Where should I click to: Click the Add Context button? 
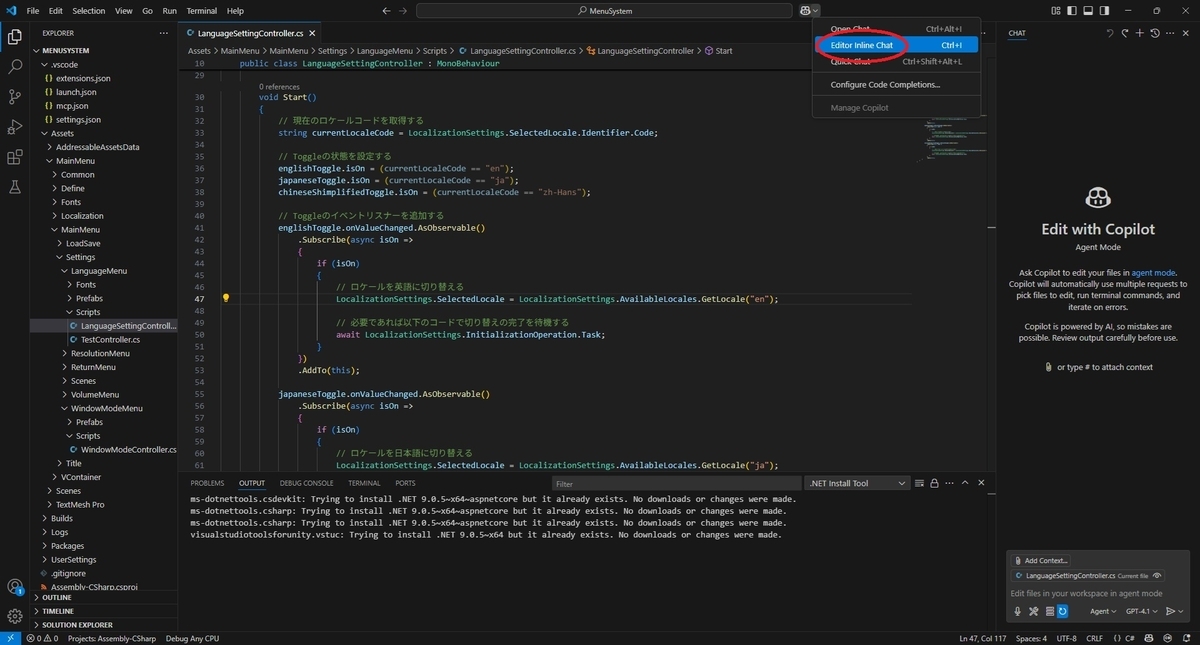pos(1041,561)
